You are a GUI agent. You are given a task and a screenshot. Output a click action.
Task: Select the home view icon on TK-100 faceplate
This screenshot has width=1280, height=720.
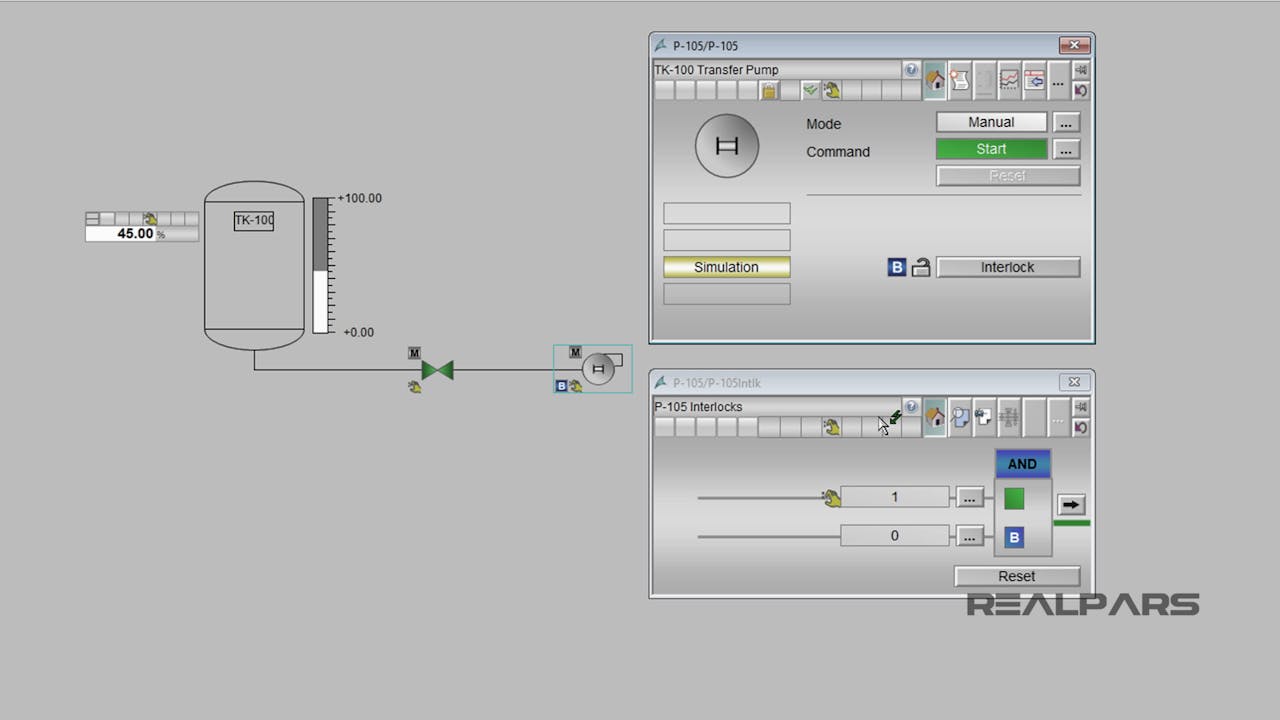(x=935, y=80)
